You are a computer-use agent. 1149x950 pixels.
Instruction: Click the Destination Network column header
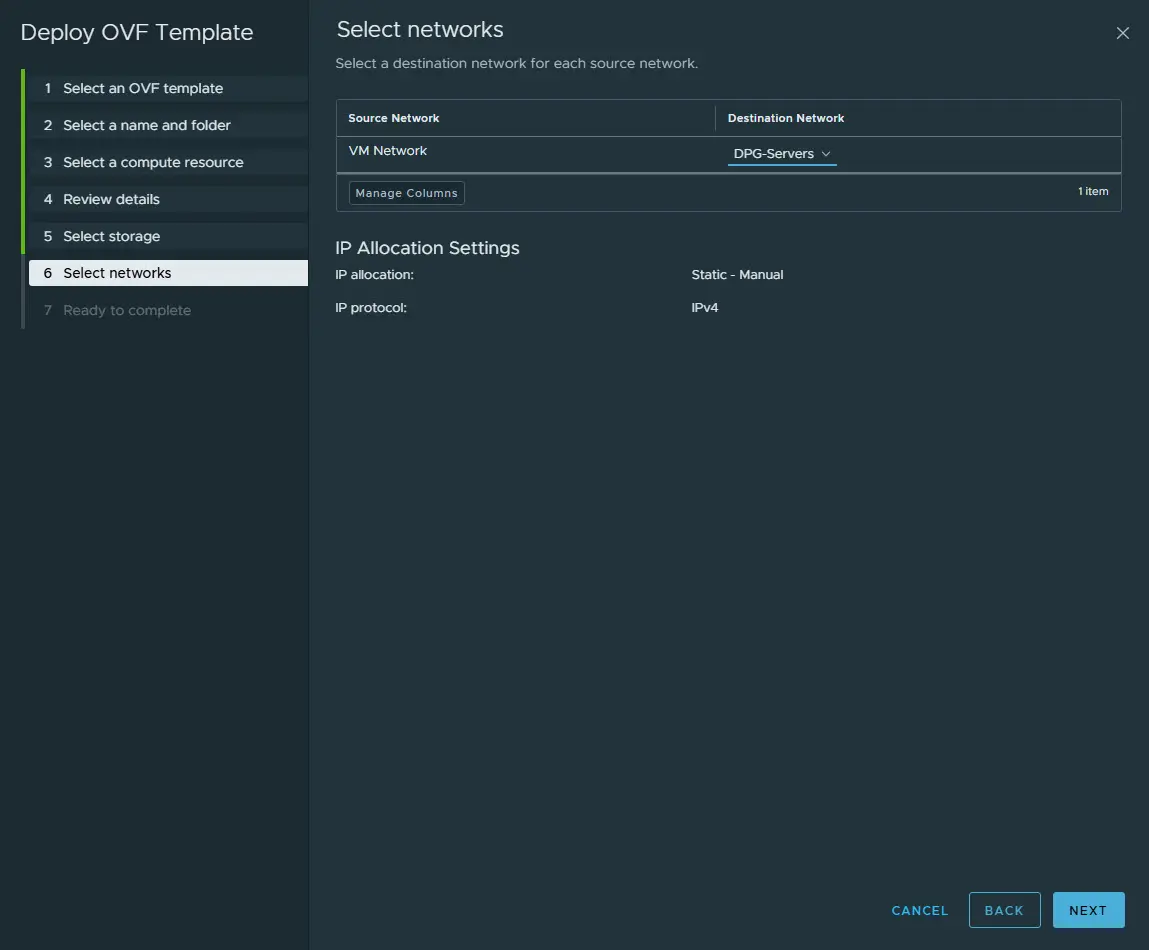pos(786,118)
